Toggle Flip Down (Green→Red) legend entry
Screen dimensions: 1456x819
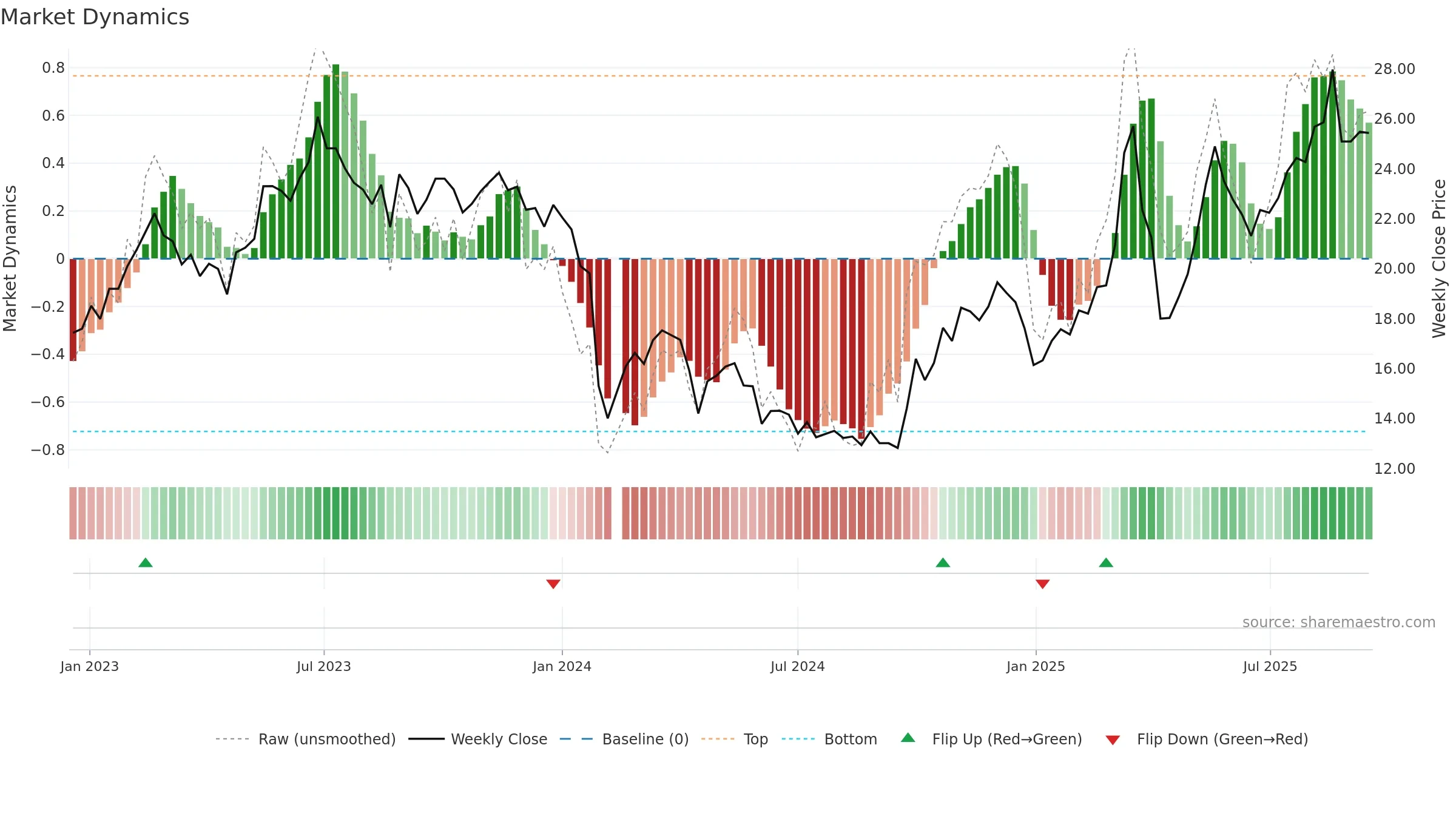point(1207,739)
